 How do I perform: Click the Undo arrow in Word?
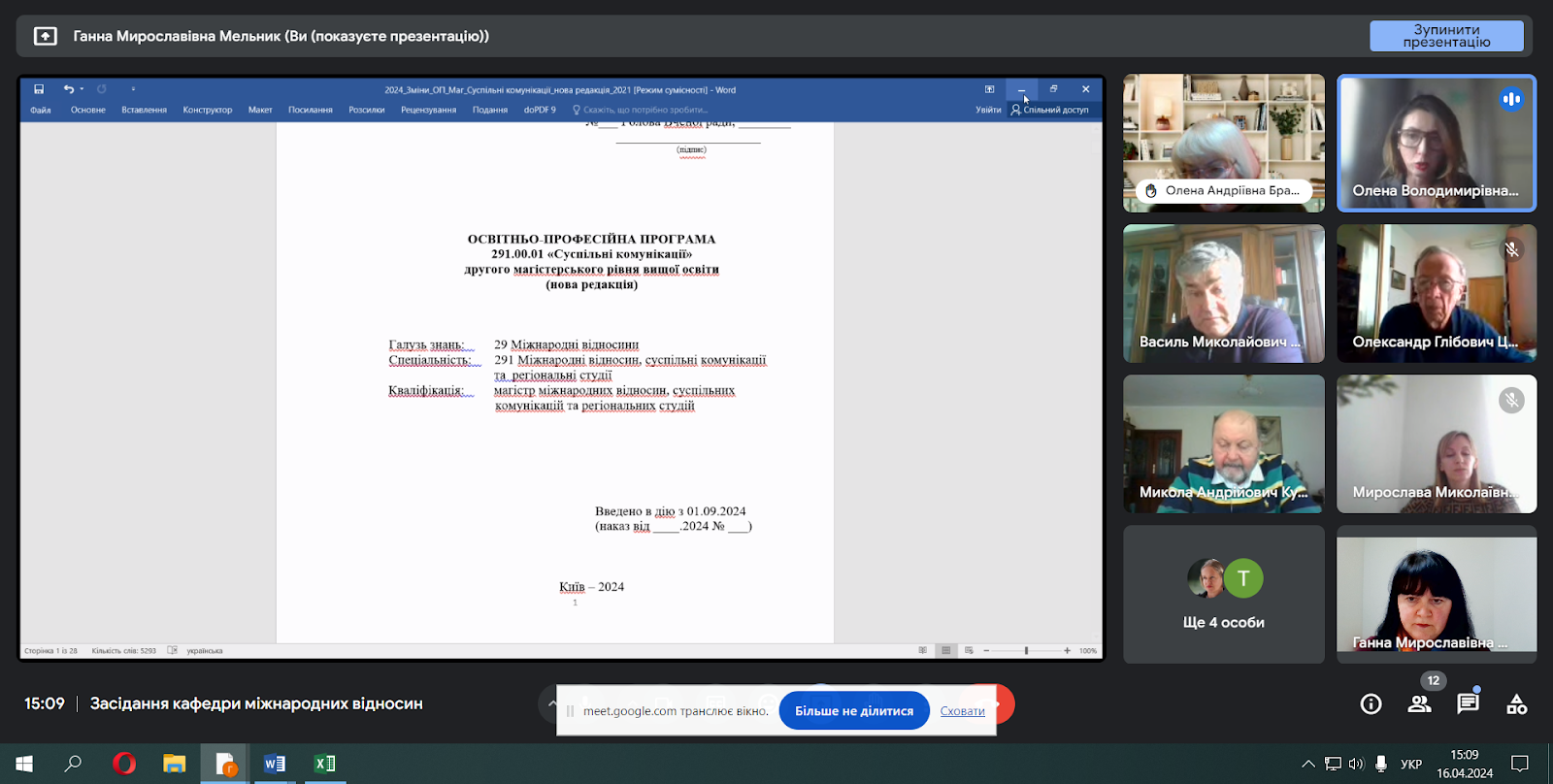[x=68, y=89]
